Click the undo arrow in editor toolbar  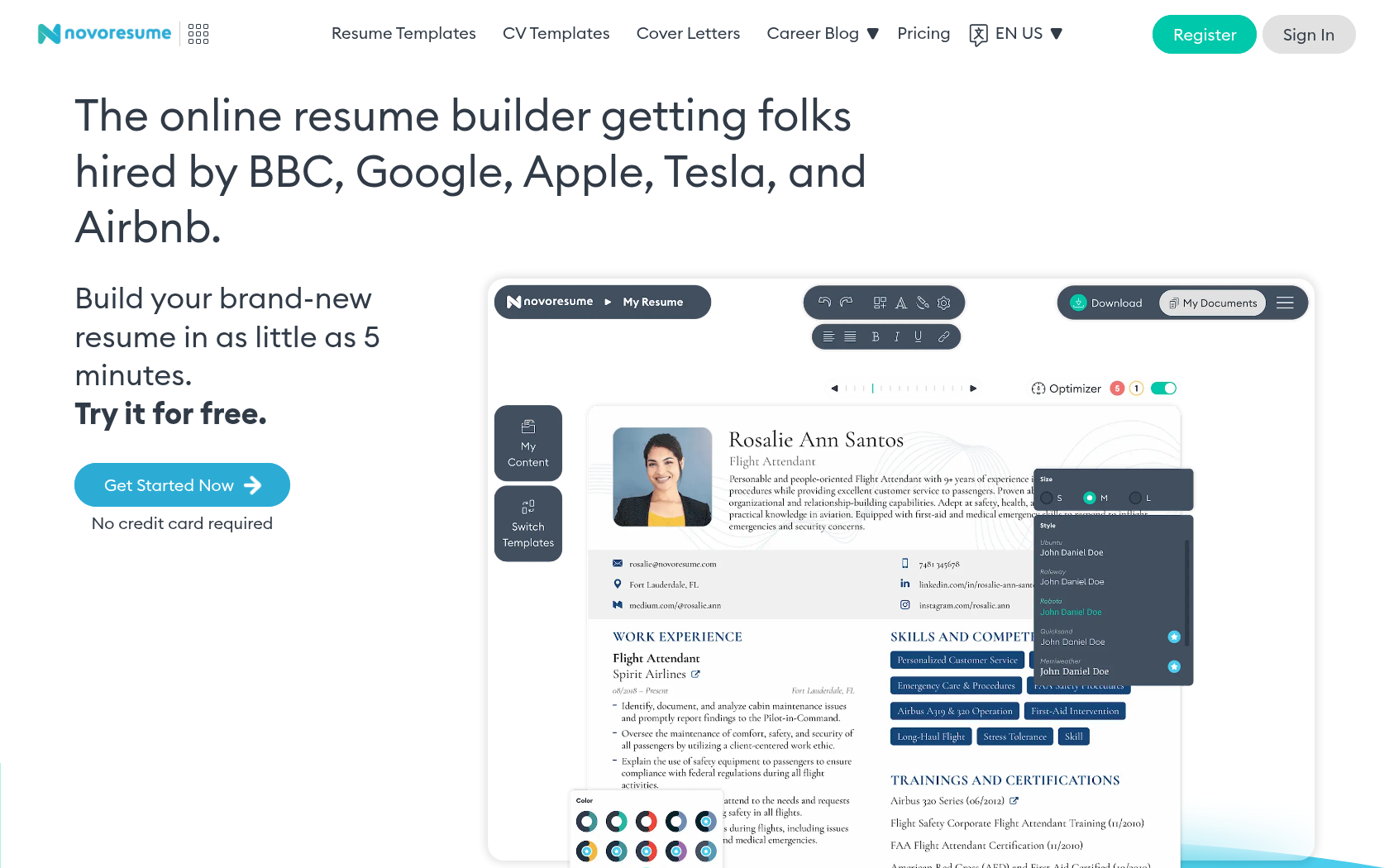pyautogui.click(x=824, y=303)
